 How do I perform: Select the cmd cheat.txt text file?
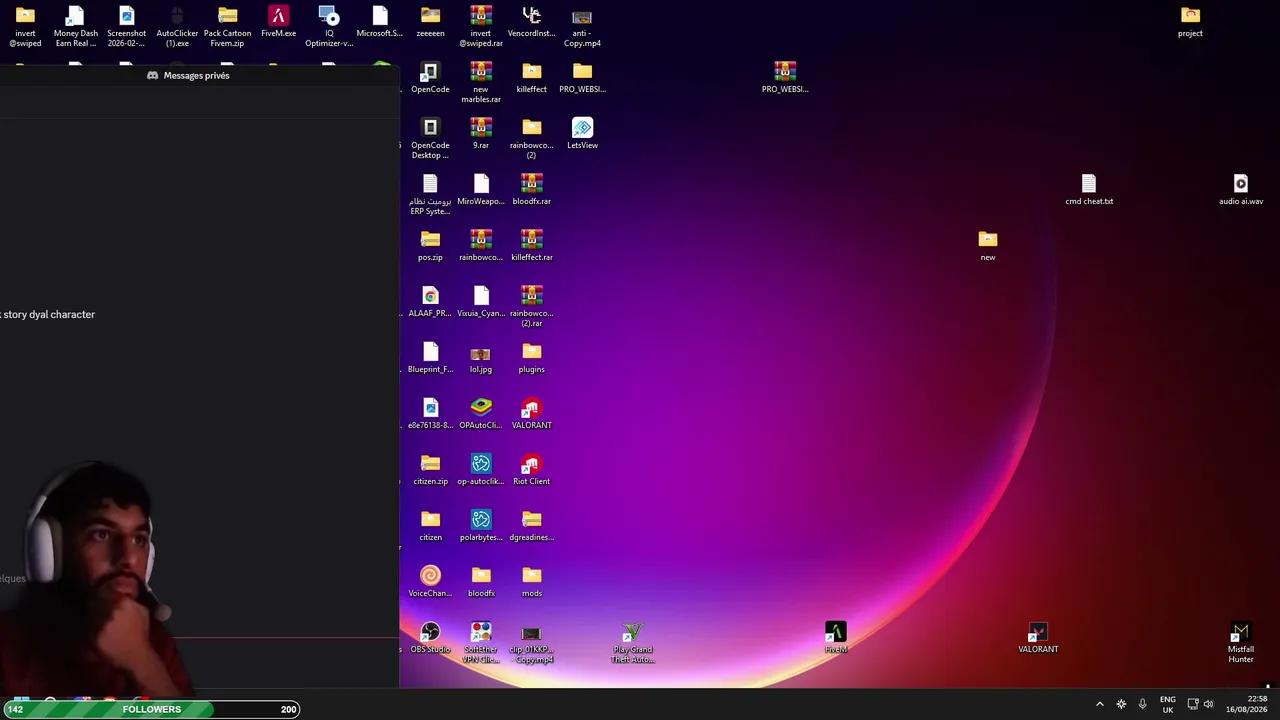(1089, 190)
